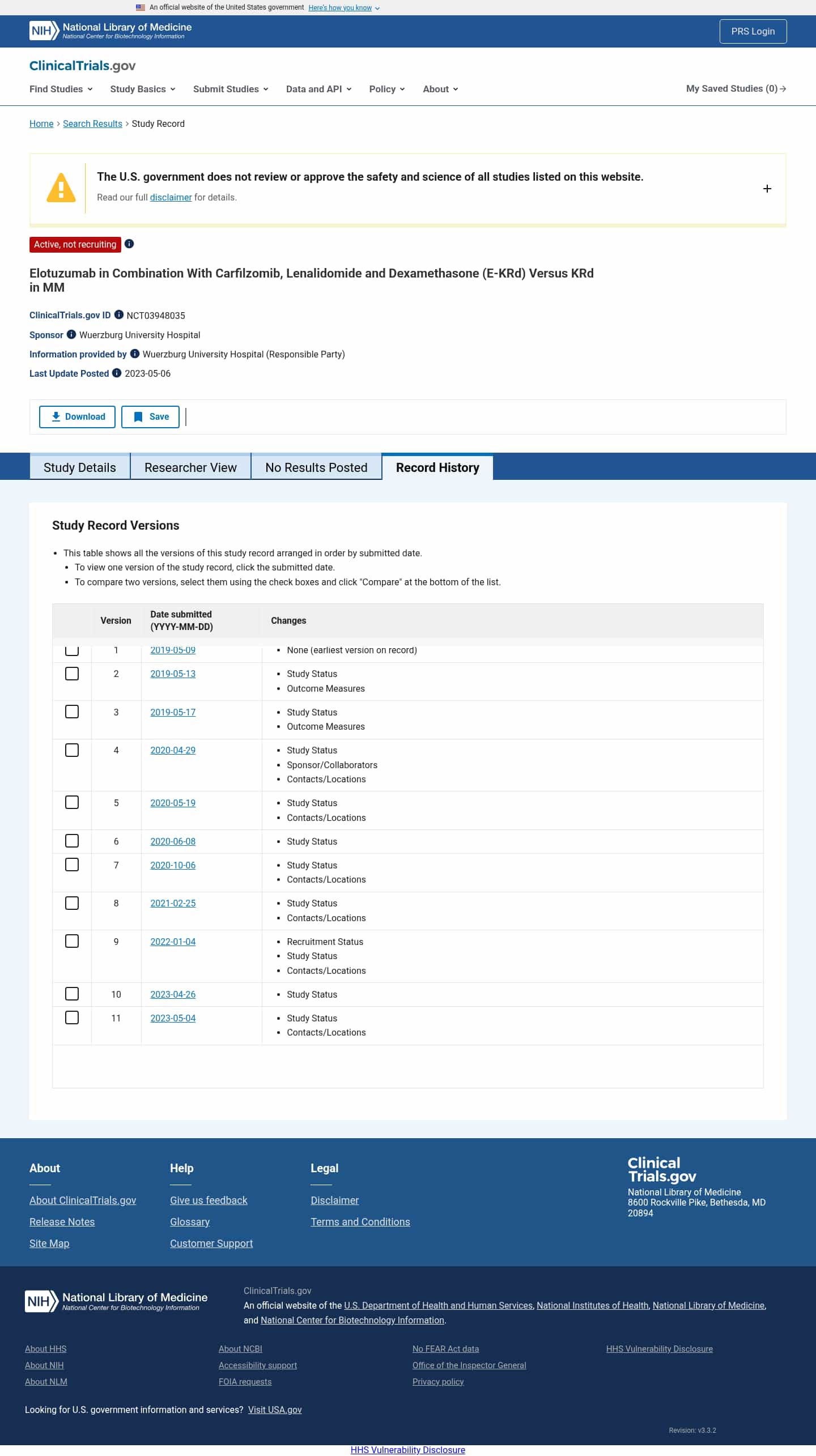Select checkbox for version 9

point(72,941)
